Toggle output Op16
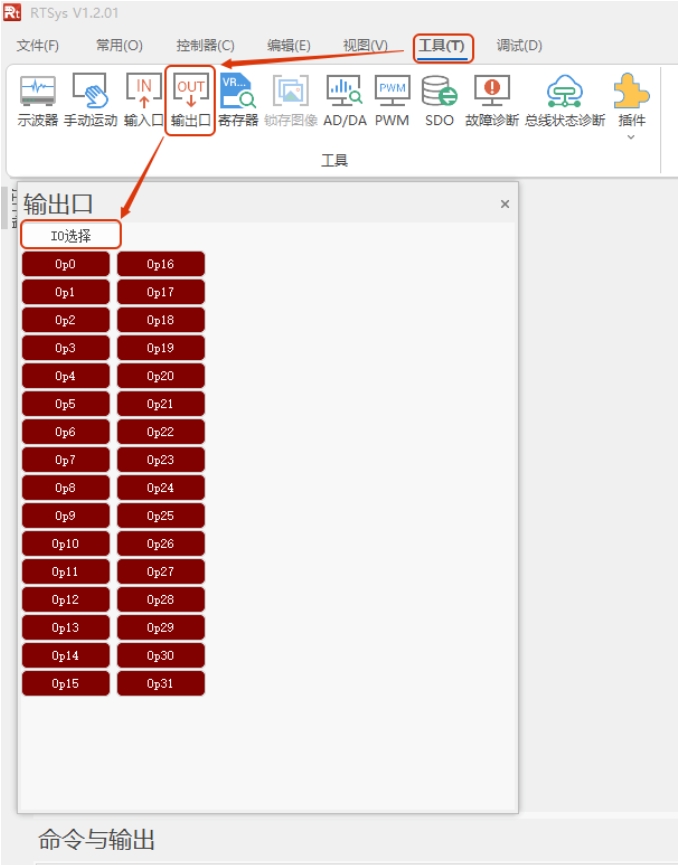The height and width of the screenshot is (865, 679). pyautogui.click(x=161, y=264)
